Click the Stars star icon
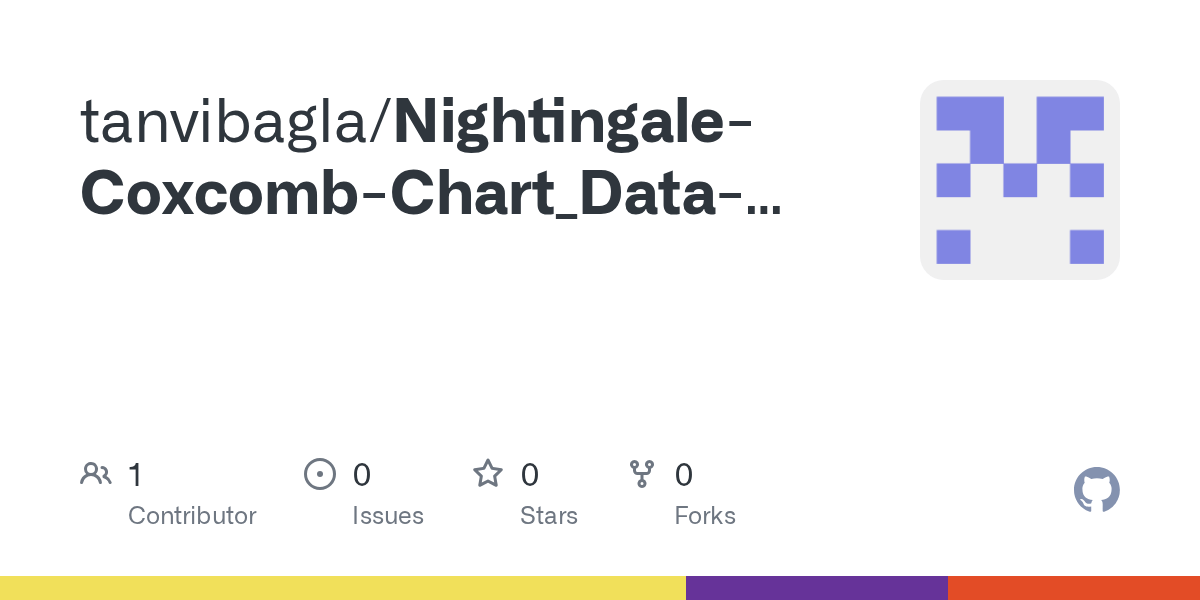This screenshot has height=600, width=1200. tap(488, 473)
